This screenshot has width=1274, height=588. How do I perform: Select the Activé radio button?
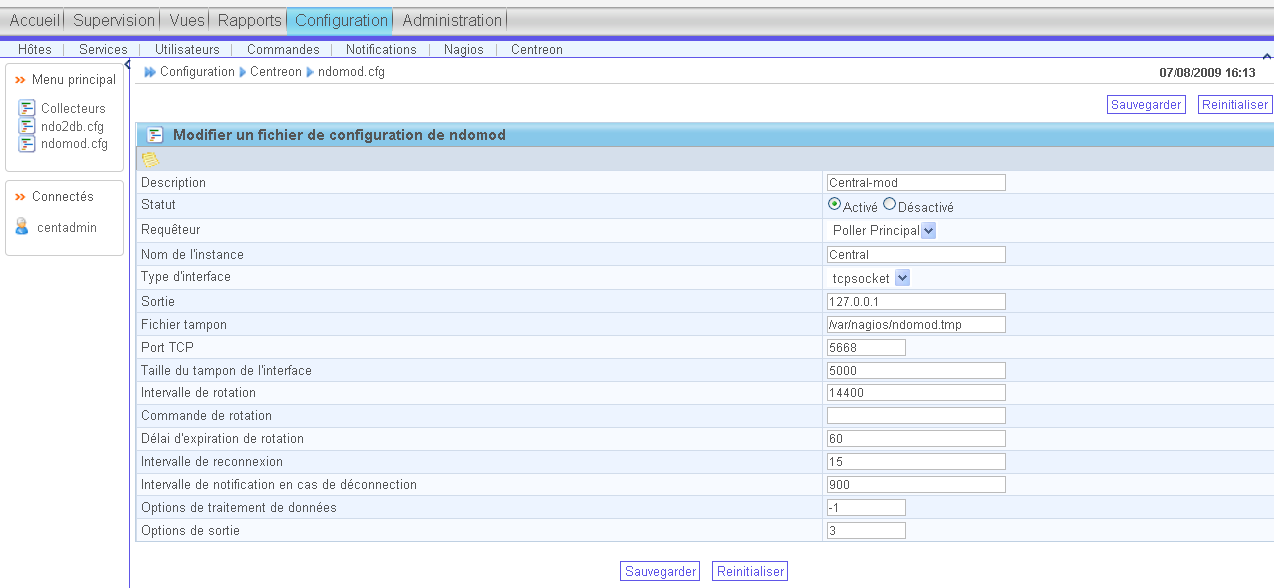point(834,204)
